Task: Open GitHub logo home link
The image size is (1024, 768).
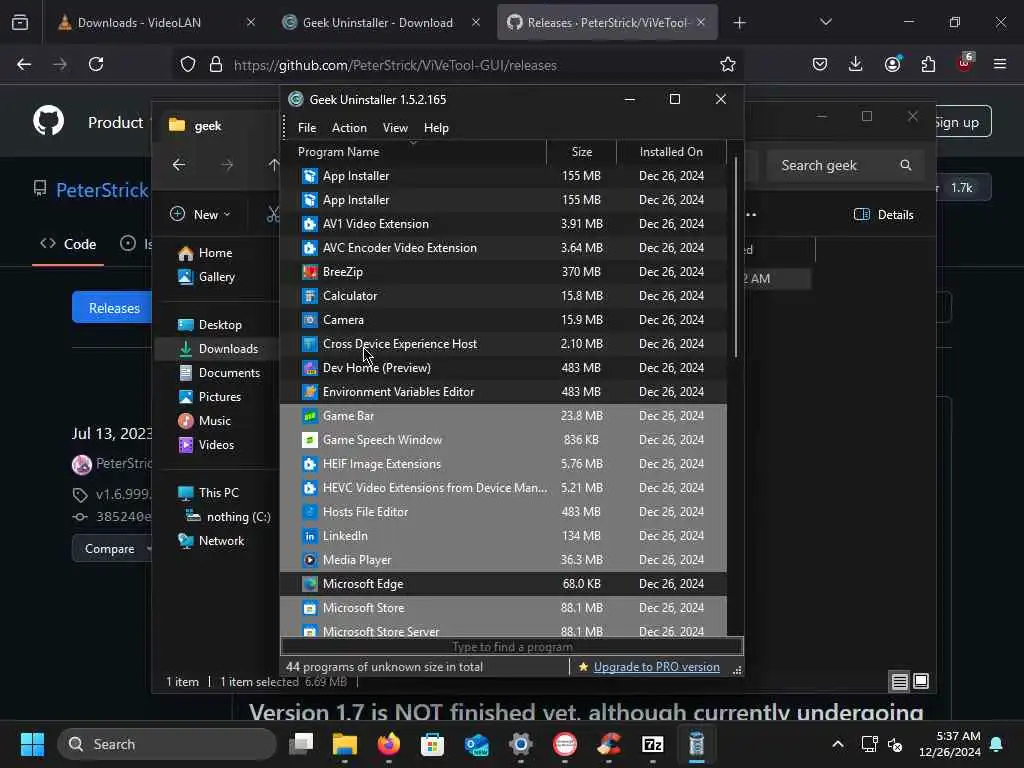Action: coord(48,121)
